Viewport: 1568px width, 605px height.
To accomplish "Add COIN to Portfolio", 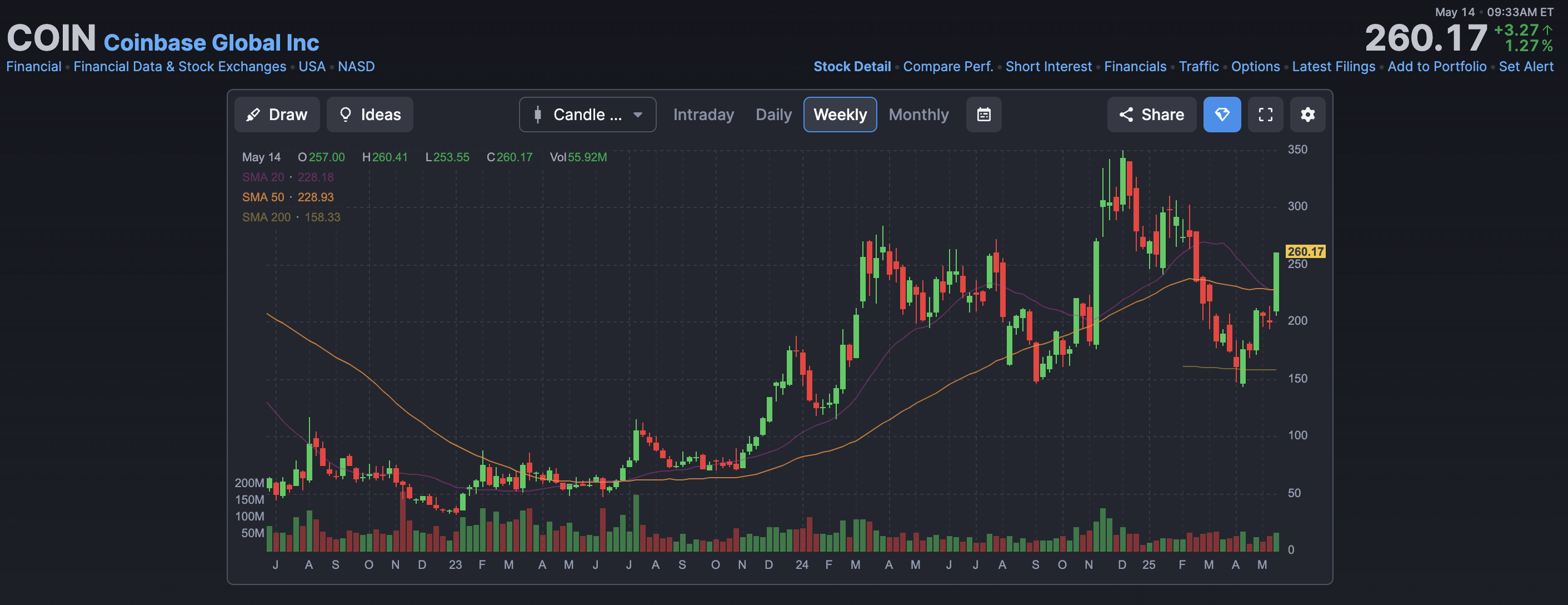I will point(1436,66).
